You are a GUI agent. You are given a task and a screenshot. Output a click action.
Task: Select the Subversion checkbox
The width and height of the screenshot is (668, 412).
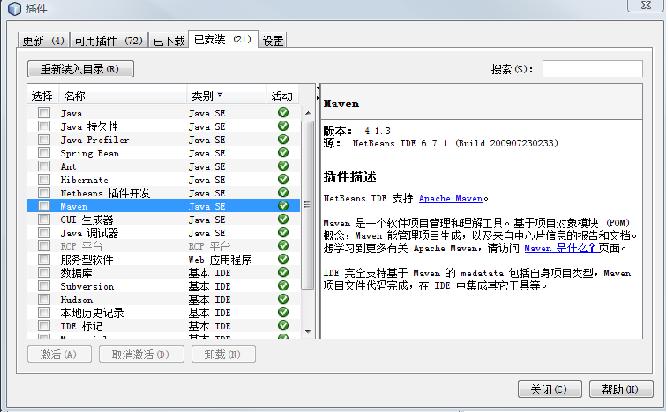[x=44, y=286]
